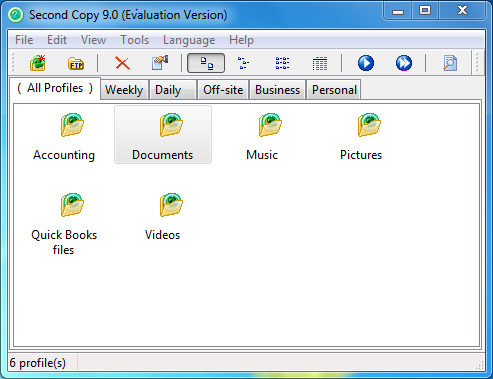The height and width of the screenshot is (379, 493).
Task: Switch to the Off-site tab
Action: click(223, 90)
